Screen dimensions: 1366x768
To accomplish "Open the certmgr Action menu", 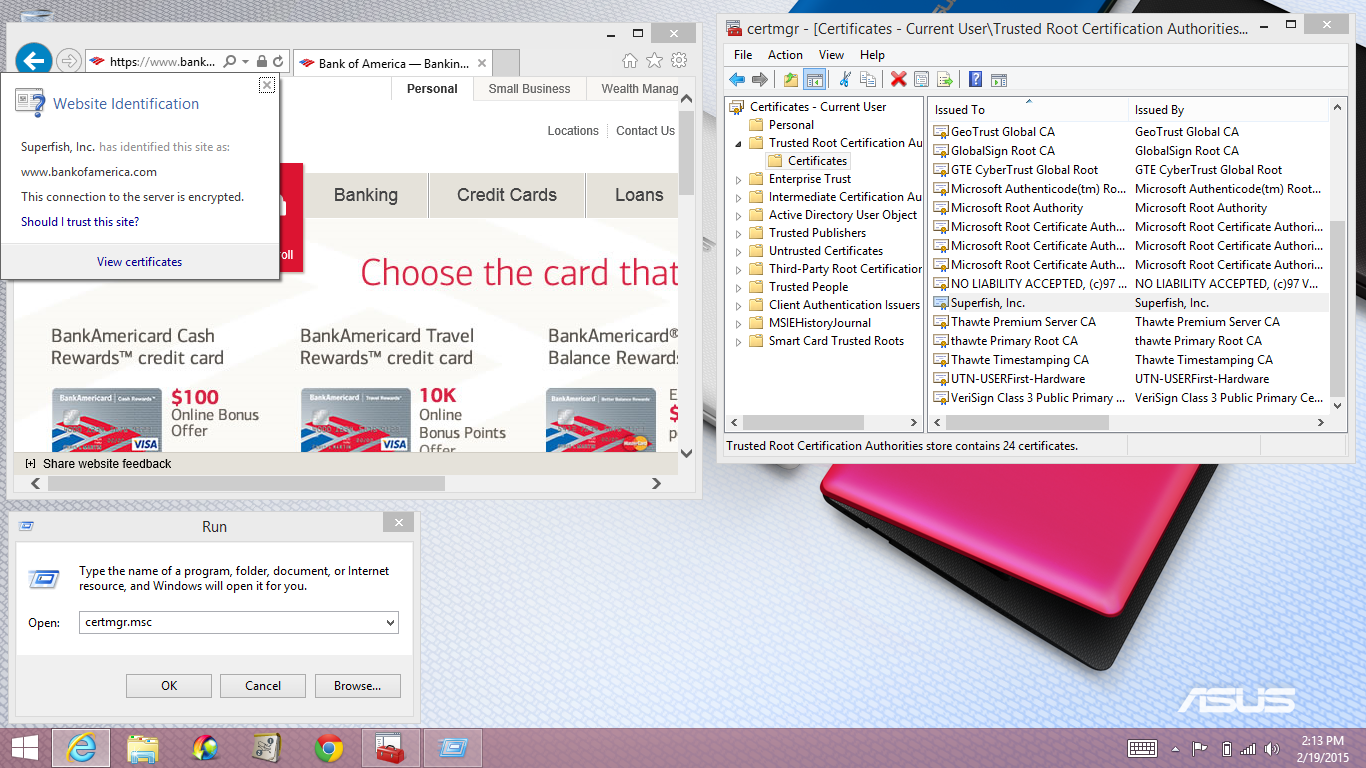I will (785, 55).
